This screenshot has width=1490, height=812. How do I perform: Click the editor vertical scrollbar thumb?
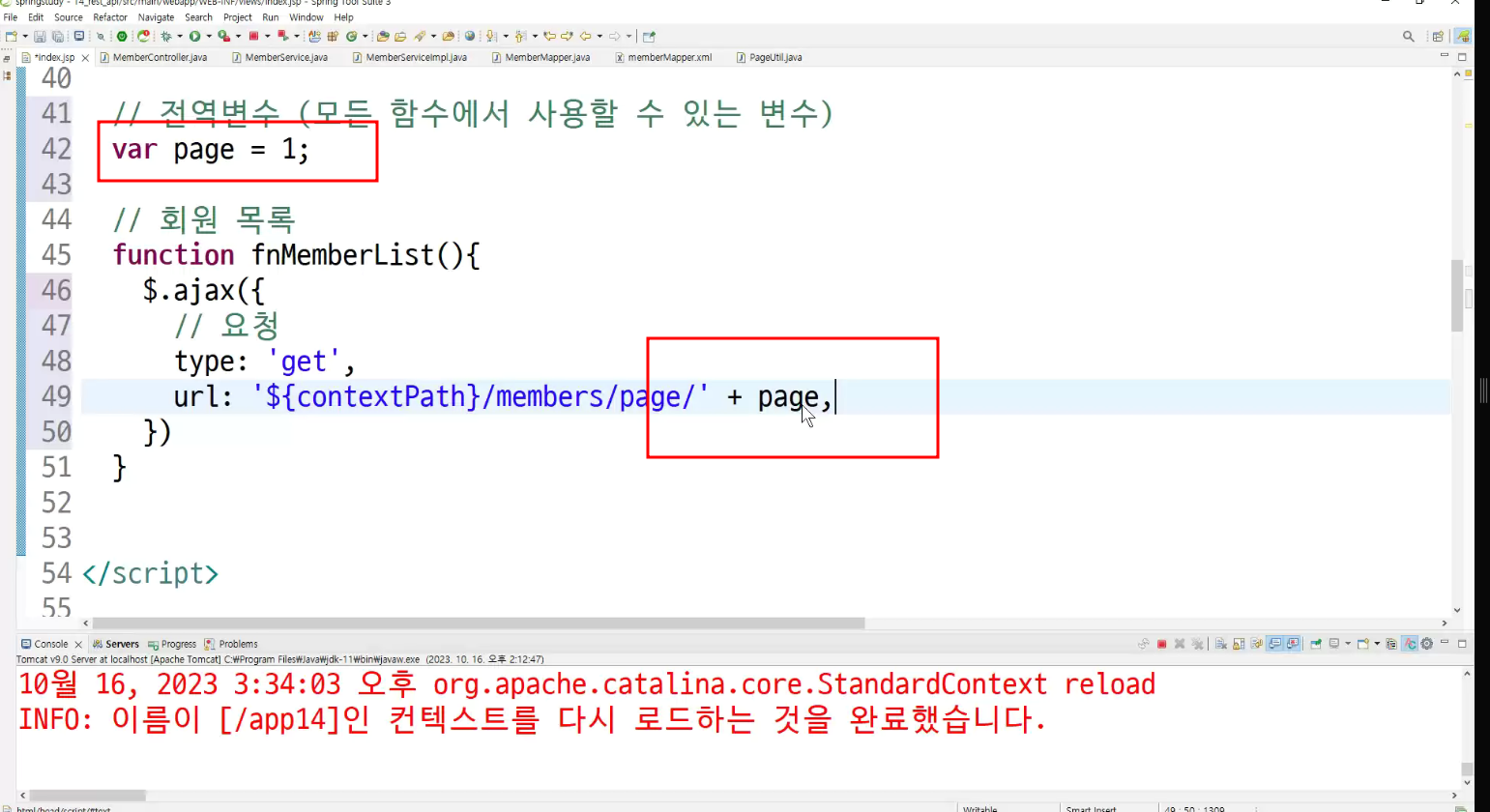coord(1457,295)
